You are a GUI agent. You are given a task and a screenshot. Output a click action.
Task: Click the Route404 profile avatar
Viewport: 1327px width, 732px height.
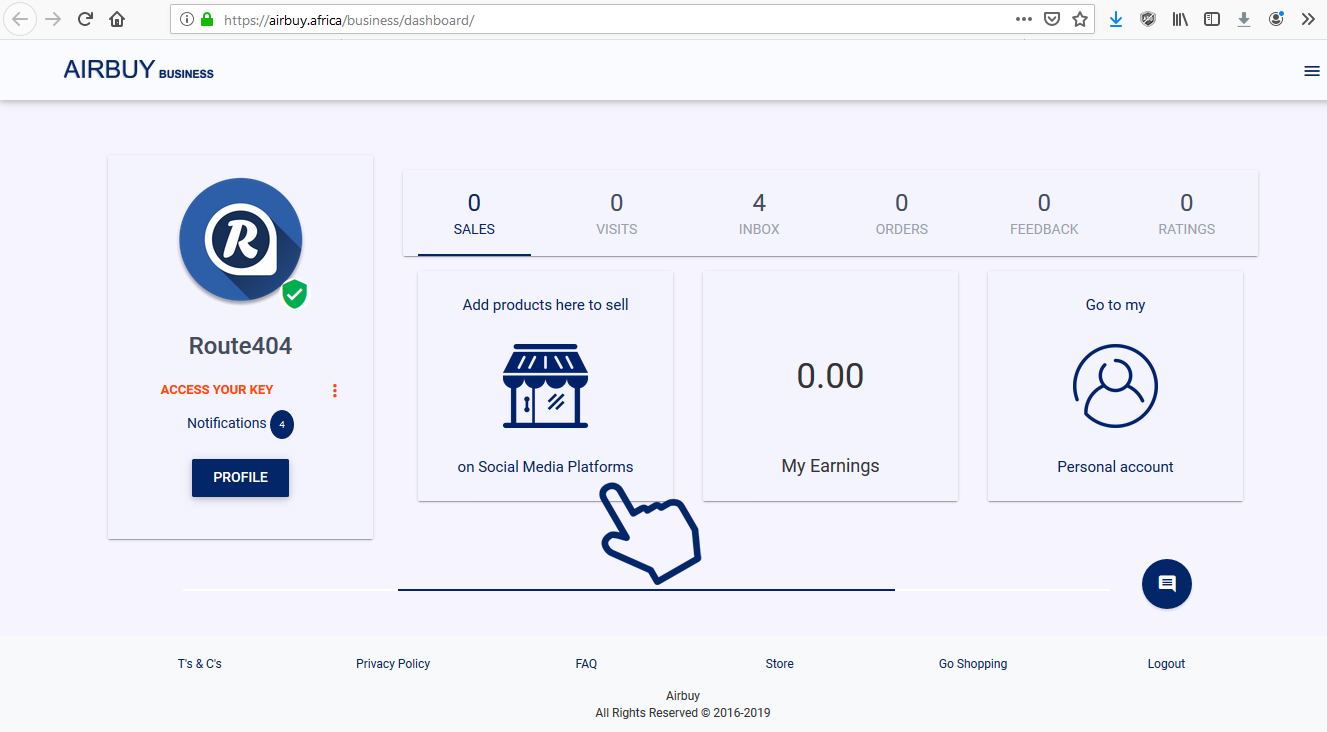240,240
